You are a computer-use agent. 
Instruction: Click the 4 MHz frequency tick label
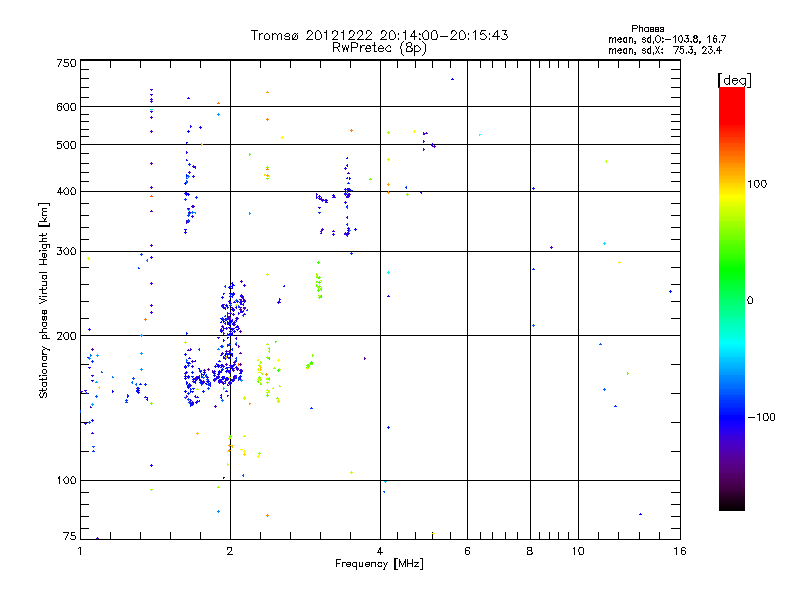(x=380, y=551)
